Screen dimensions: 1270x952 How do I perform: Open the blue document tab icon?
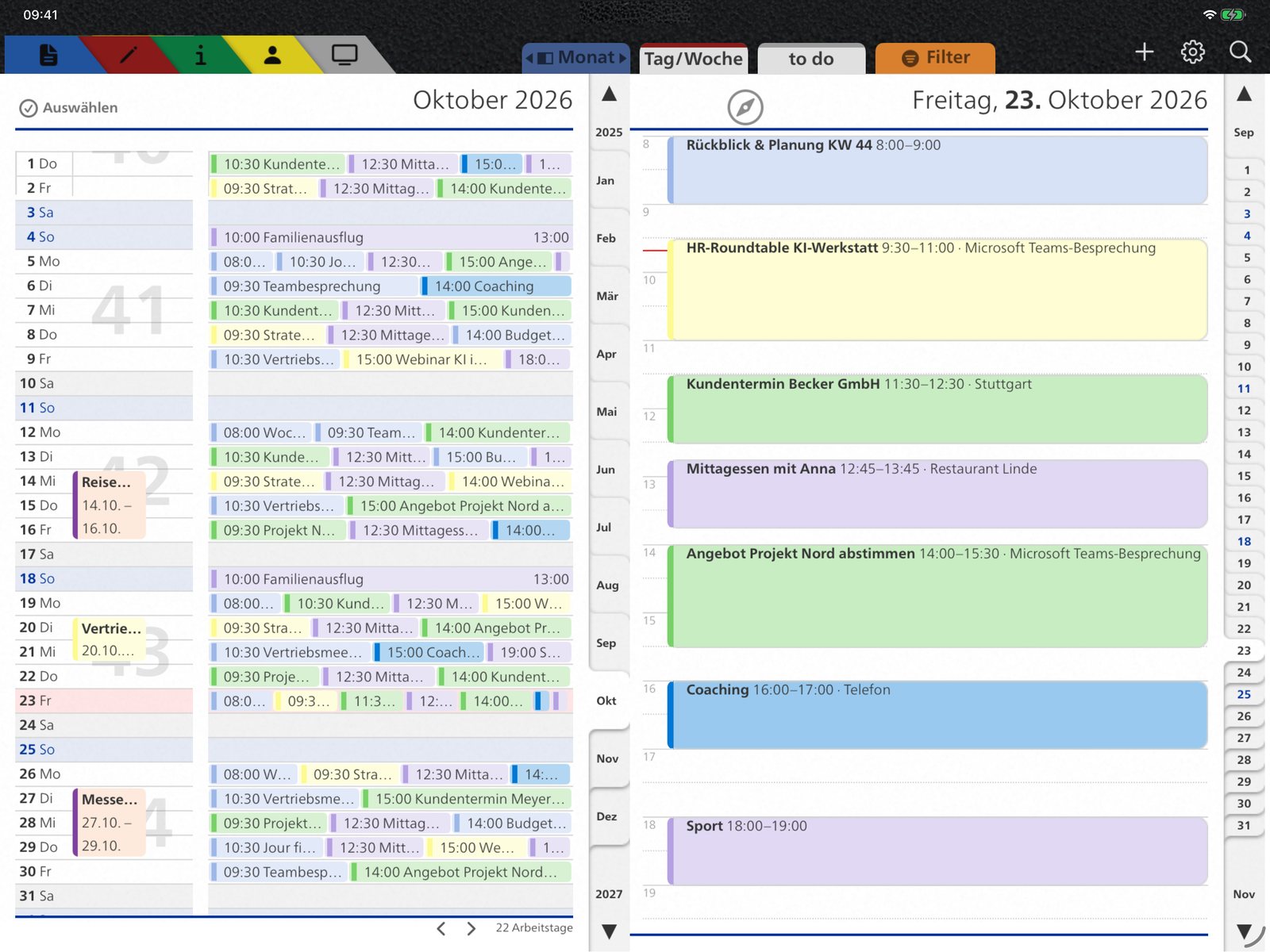(48, 56)
